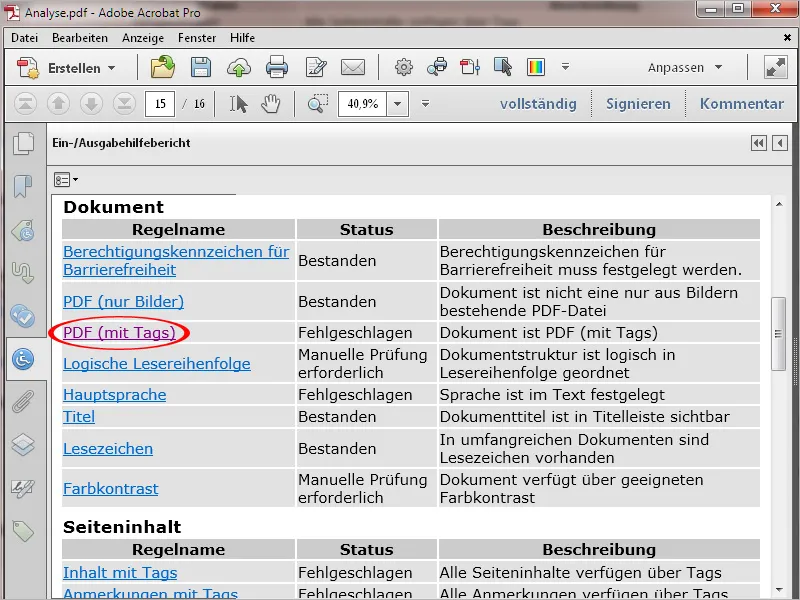Click the marquee zoom tool
The height and width of the screenshot is (600, 800).
[318, 104]
